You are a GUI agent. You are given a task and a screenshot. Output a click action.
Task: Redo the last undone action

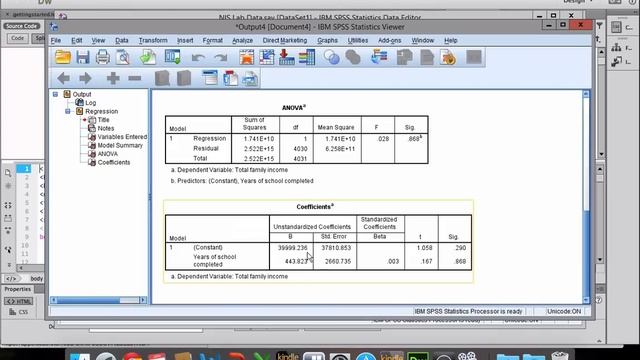click(221, 58)
